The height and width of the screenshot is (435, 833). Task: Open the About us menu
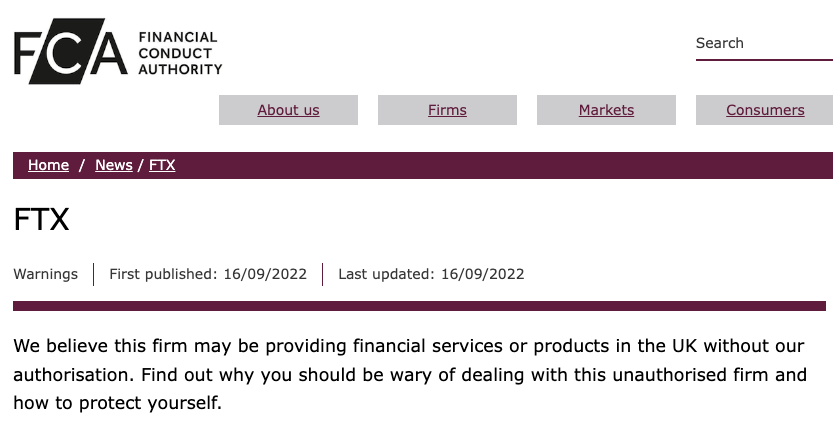(288, 110)
